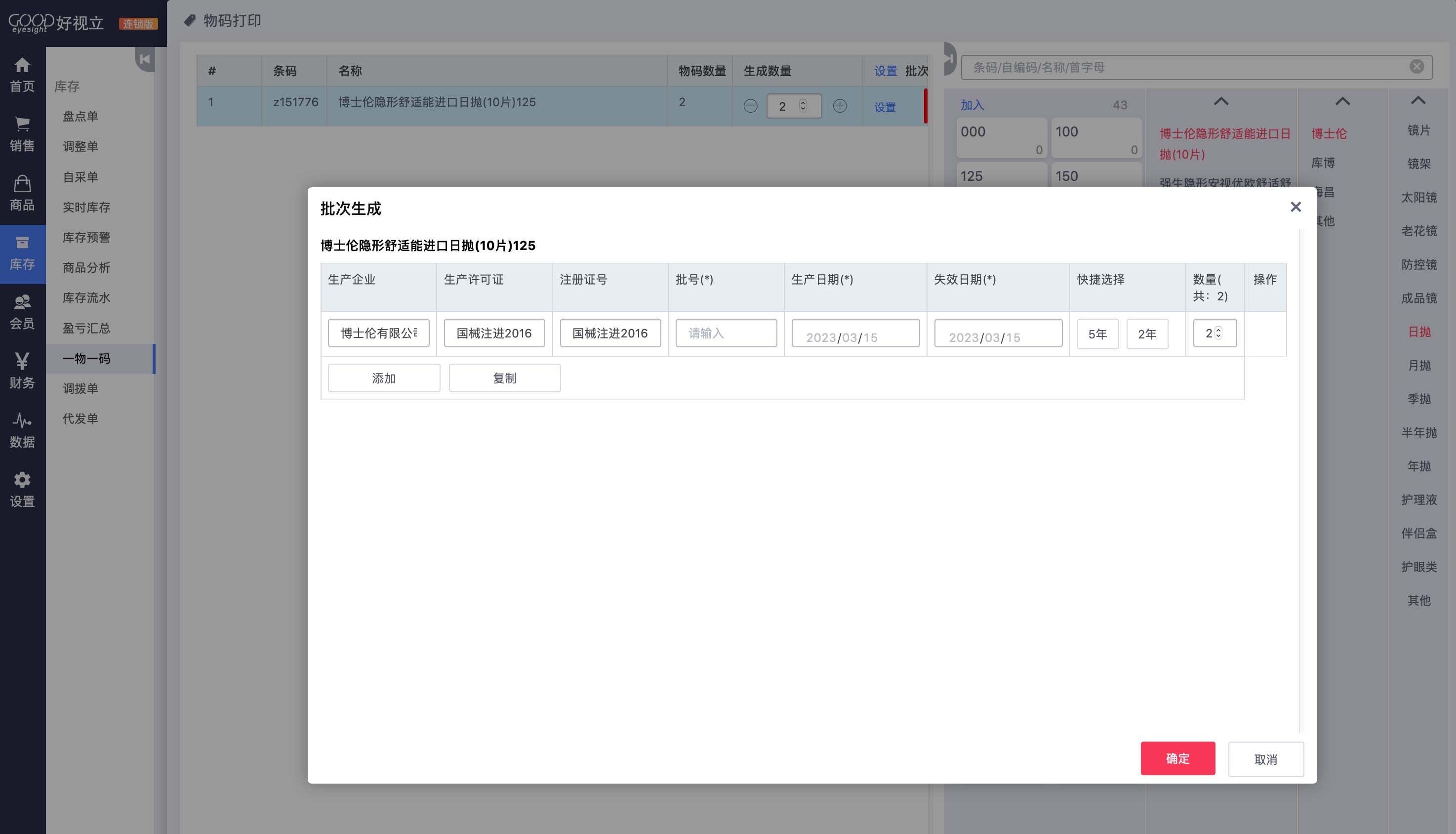This screenshot has width=1456, height=834.
Task: Select the 月抛 category
Action: coord(1419,366)
